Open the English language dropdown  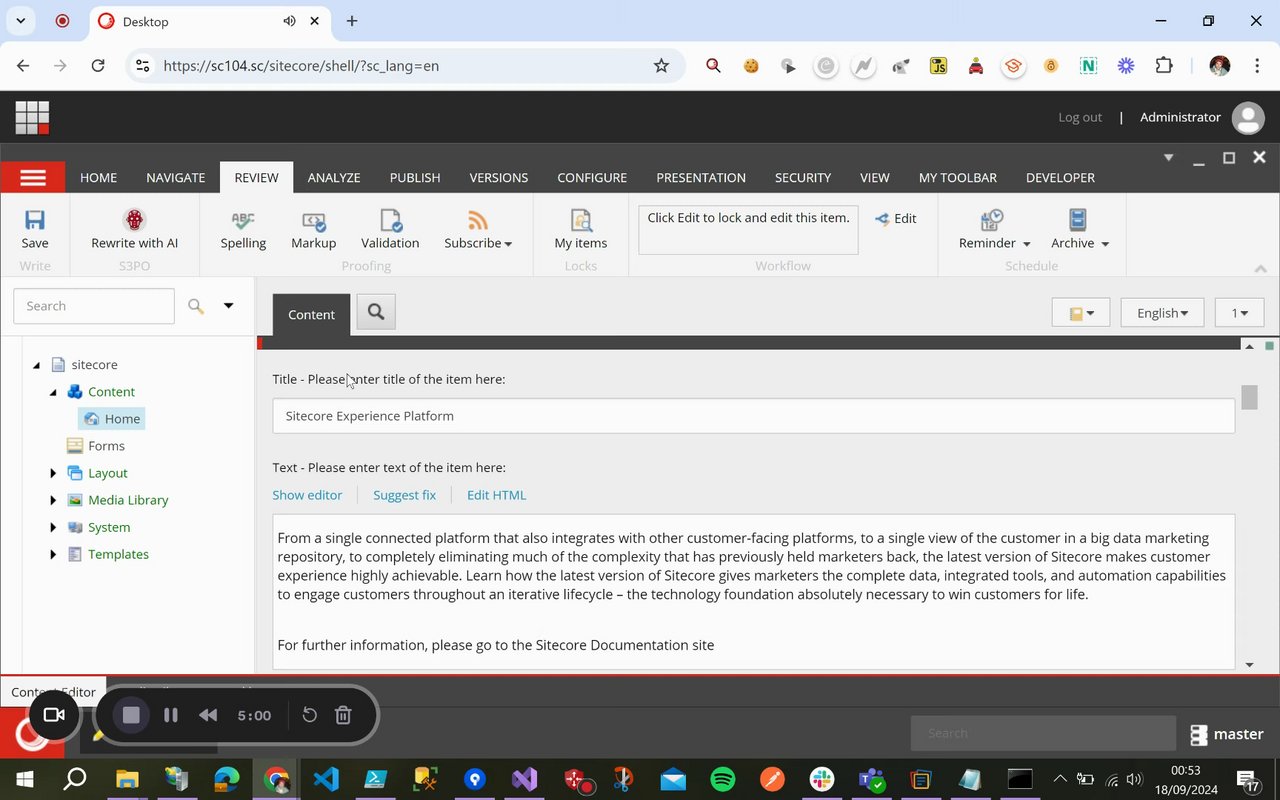pos(1162,313)
